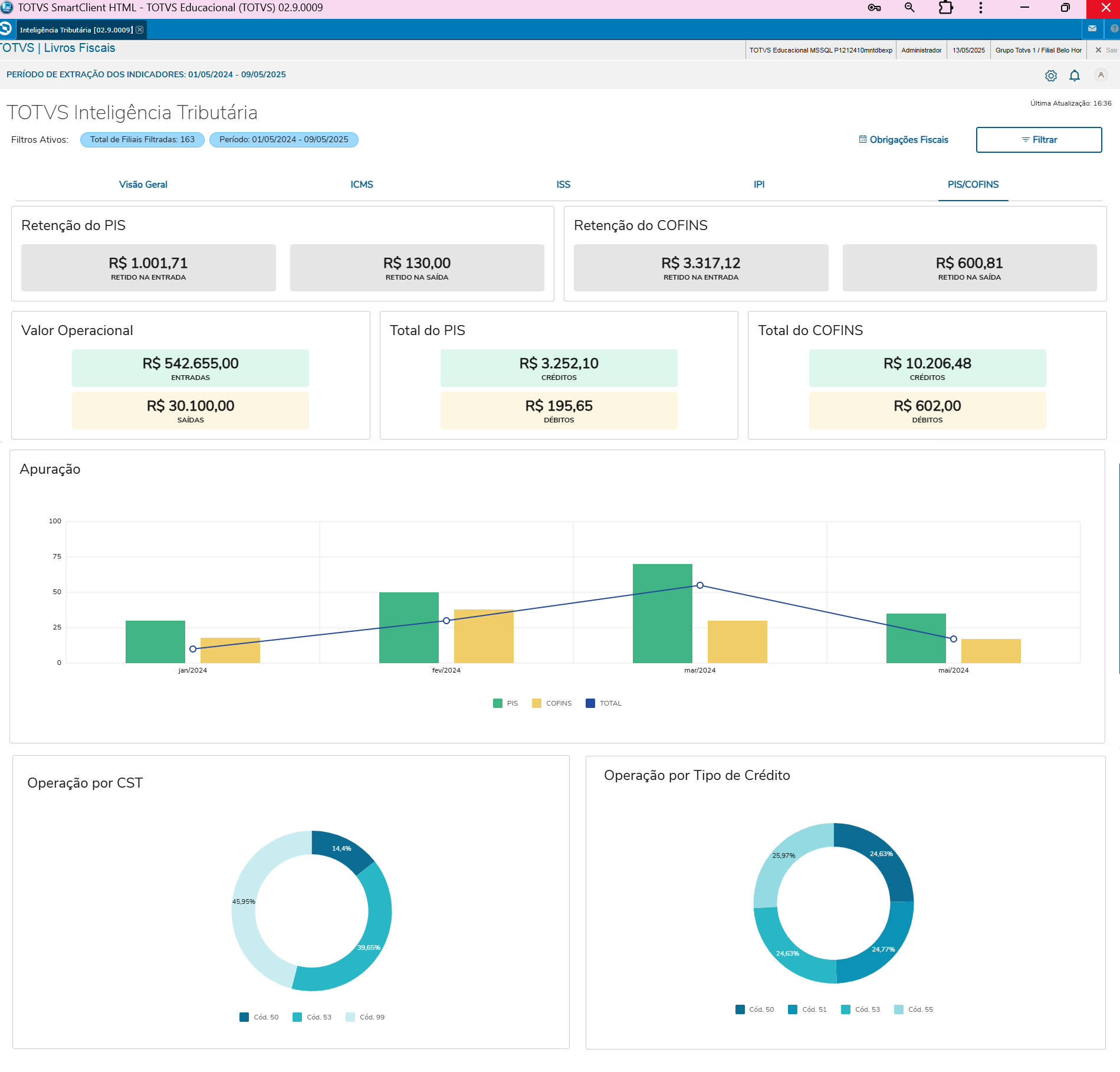1120x1072 pixels.
Task: Click the R$ 542.655,00 Entradas card
Action: point(191,368)
